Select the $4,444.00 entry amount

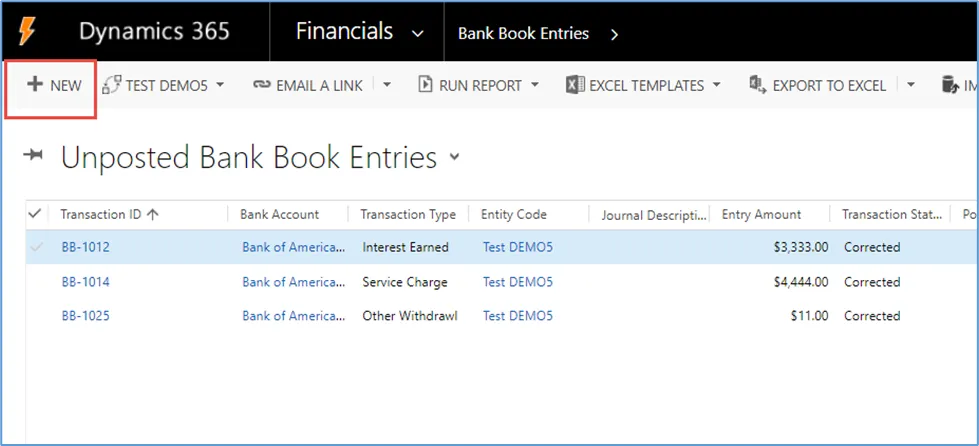(801, 282)
